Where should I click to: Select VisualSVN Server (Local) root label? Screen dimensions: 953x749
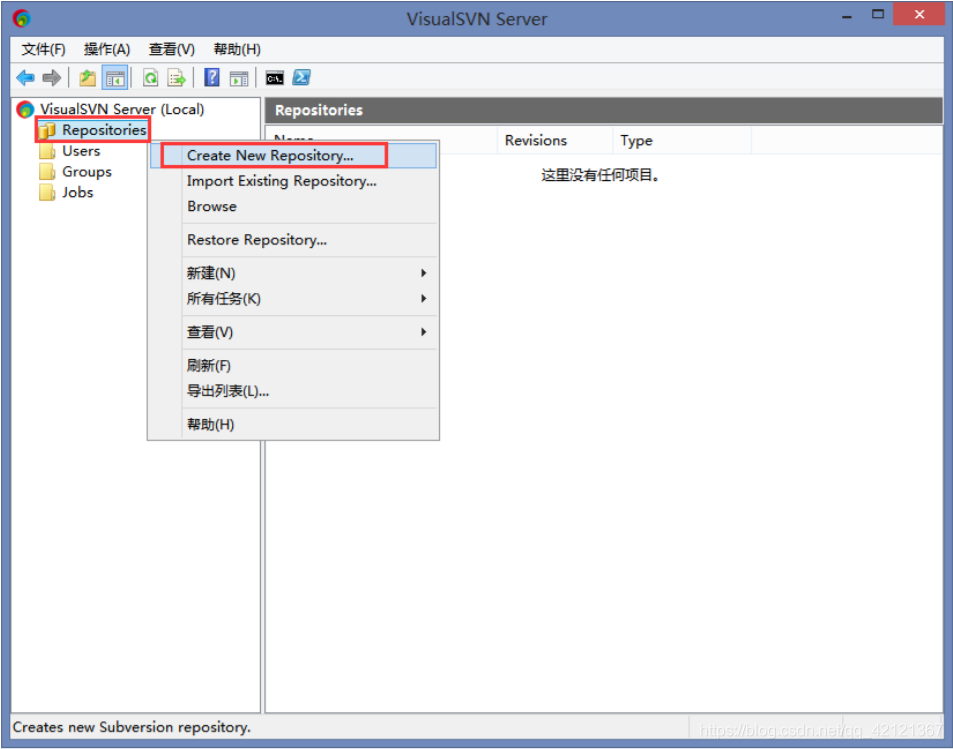[x=122, y=109]
